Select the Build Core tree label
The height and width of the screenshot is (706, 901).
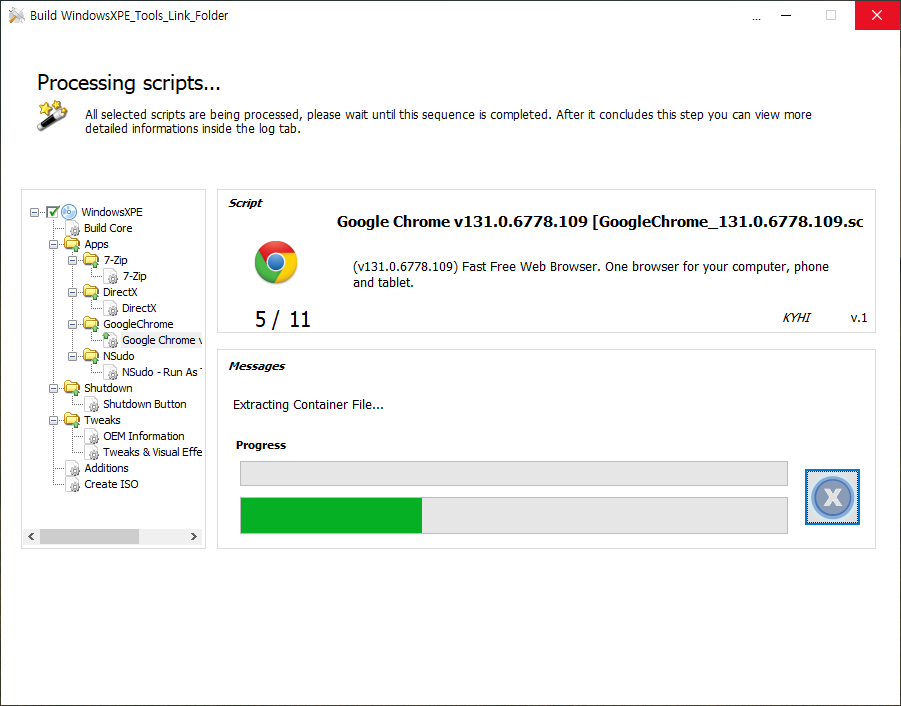click(x=108, y=228)
